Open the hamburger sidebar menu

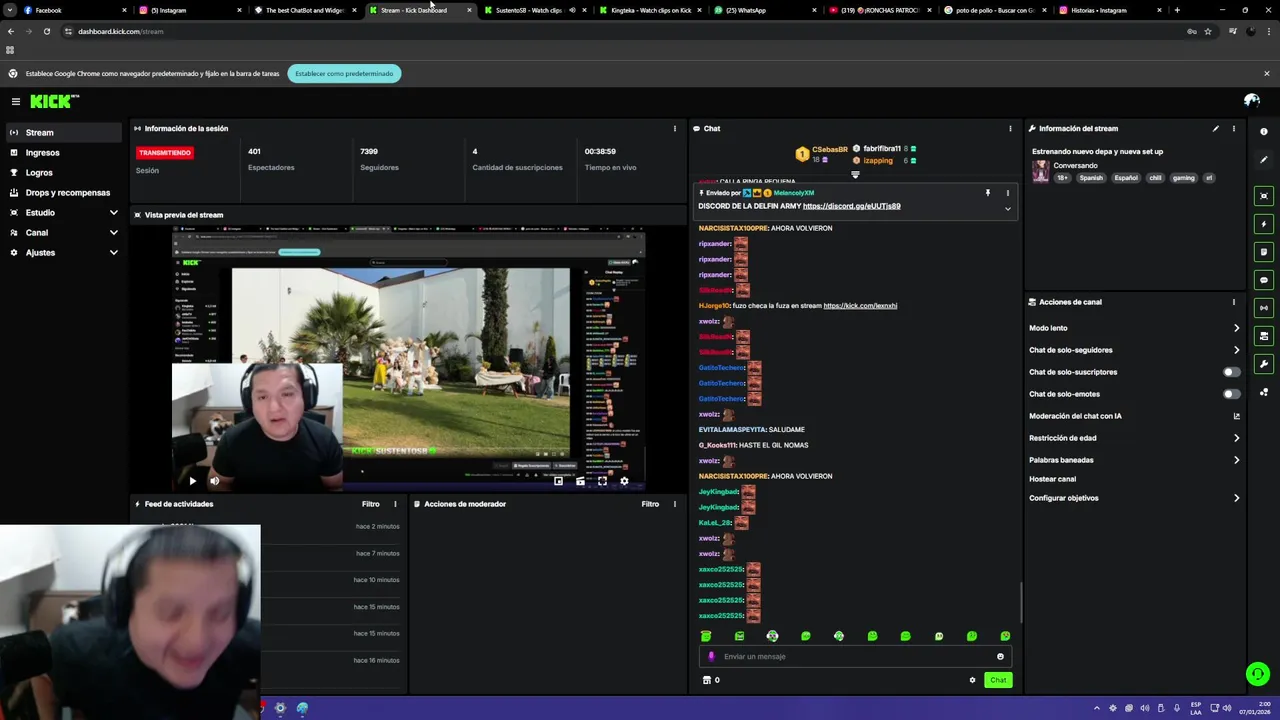point(16,101)
